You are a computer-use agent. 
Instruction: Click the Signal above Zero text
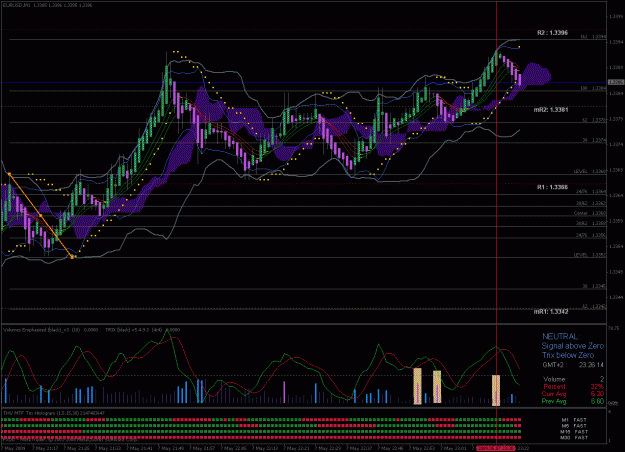[573, 346]
